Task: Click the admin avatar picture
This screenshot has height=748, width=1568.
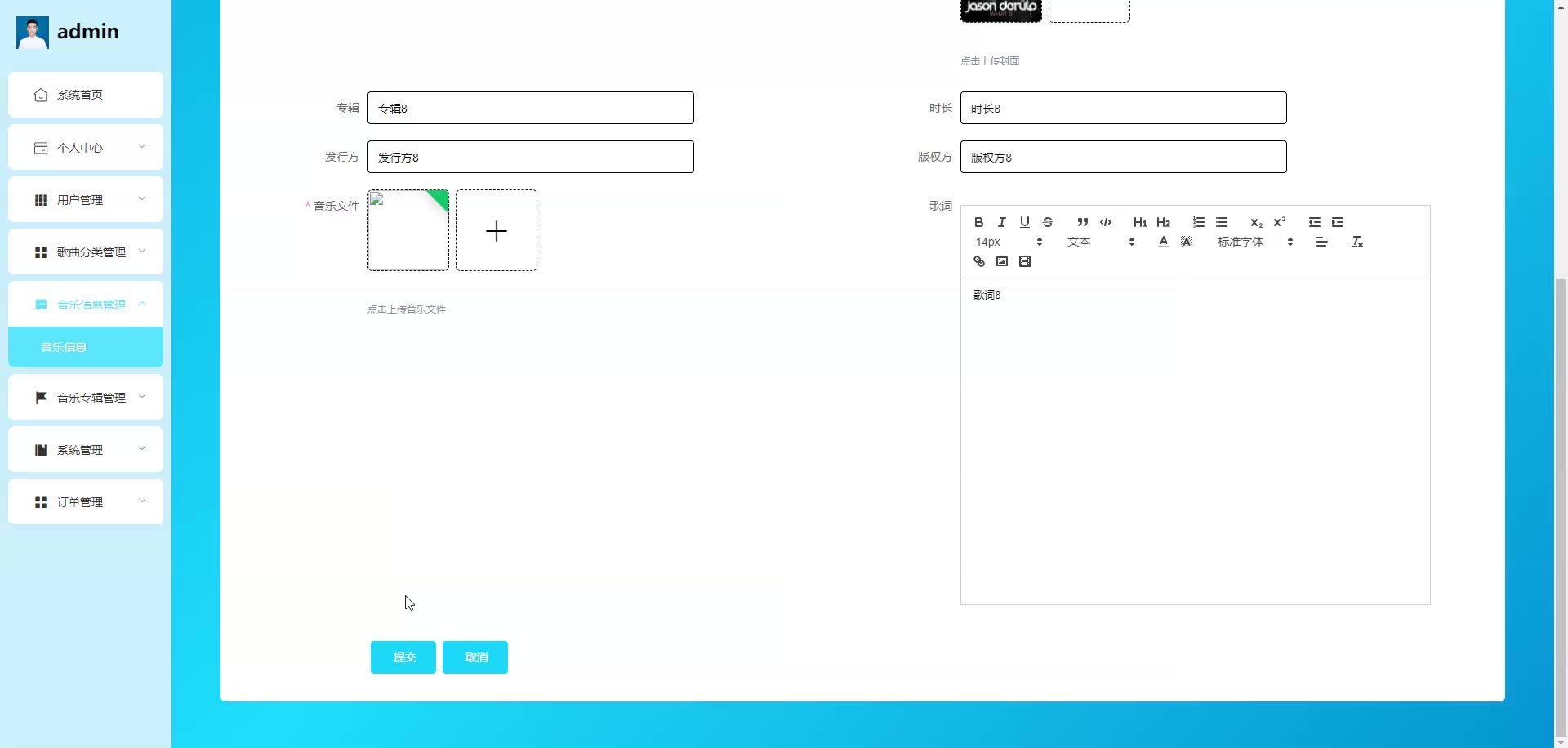Action: tap(33, 33)
